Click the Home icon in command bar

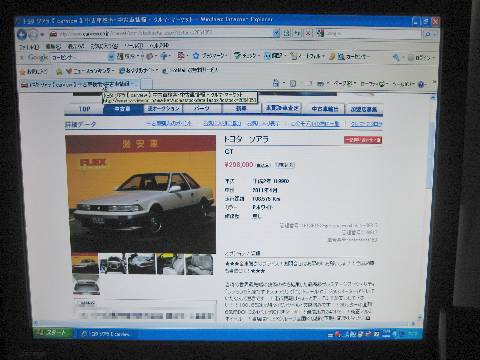[276, 83]
